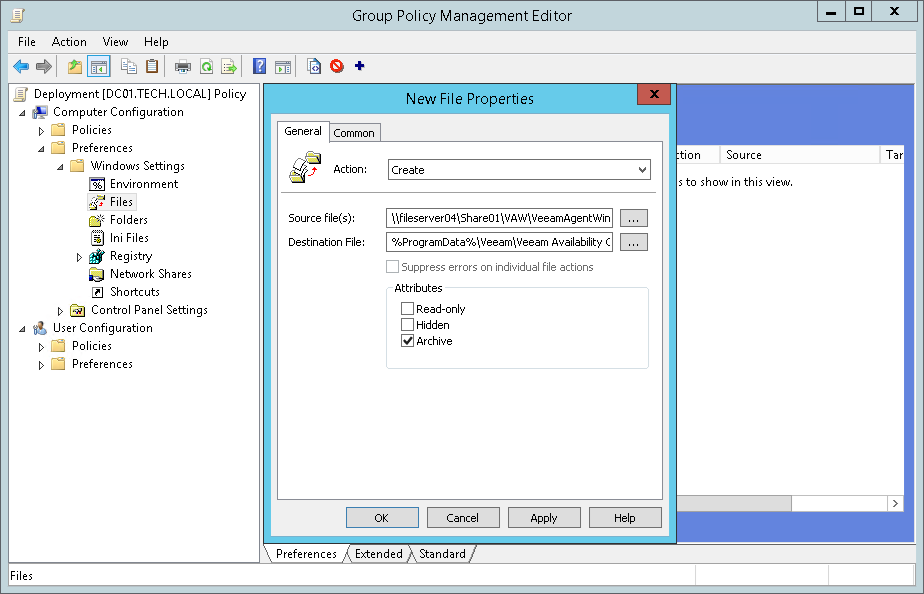Click the Refresh toolbar icon
The height and width of the screenshot is (594, 924).
tap(206, 66)
